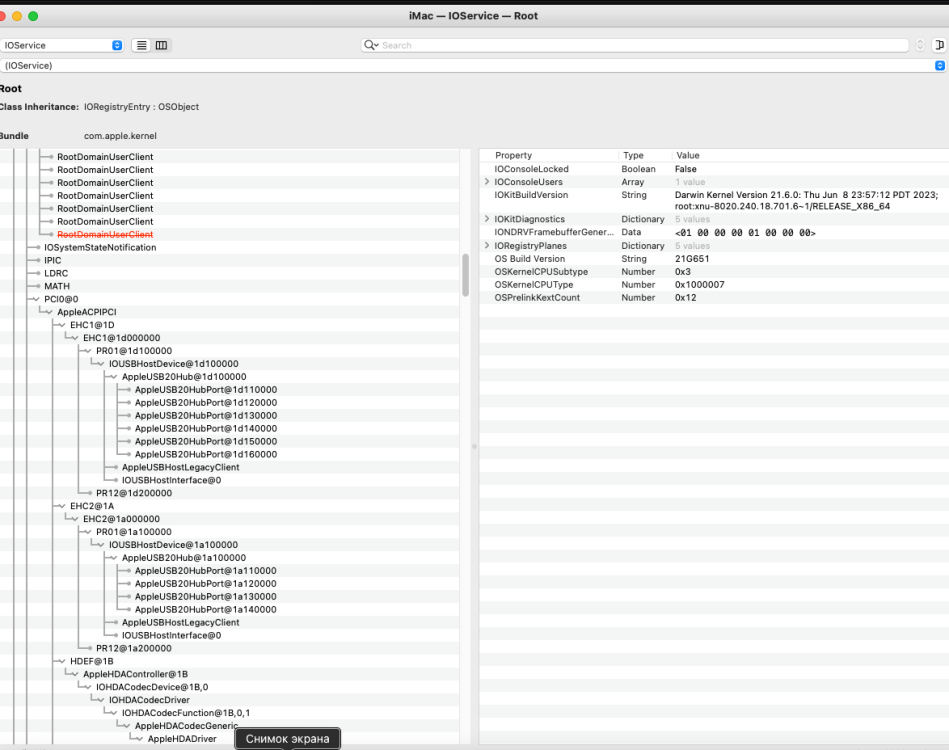The height and width of the screenshot is (750, 949).
Task: Select IOHDACodecDevice@1B,0
Action: (152, 687)
